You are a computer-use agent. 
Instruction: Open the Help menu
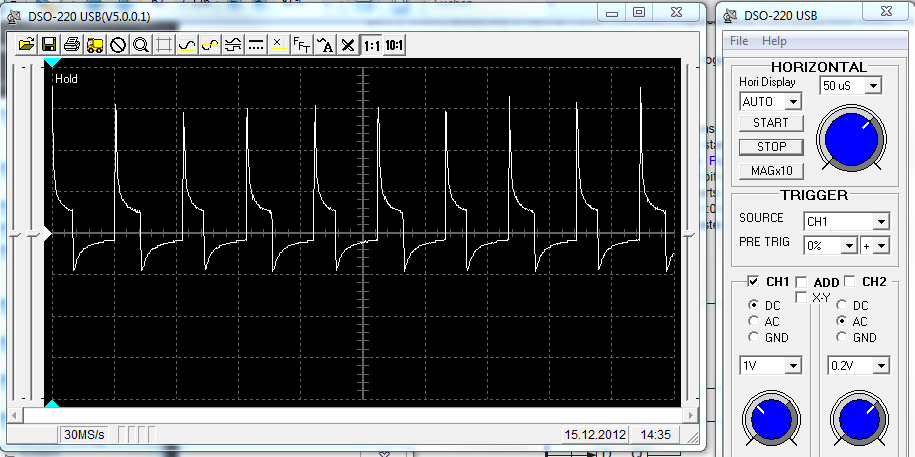click(x=774, y=41)
